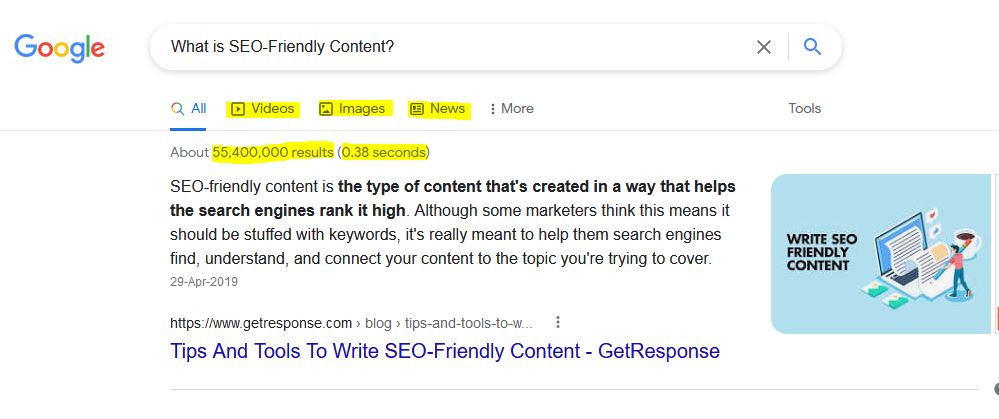
Task: Open the Write SEO Friendly Content thumbnail
Action: pos(880,253)
